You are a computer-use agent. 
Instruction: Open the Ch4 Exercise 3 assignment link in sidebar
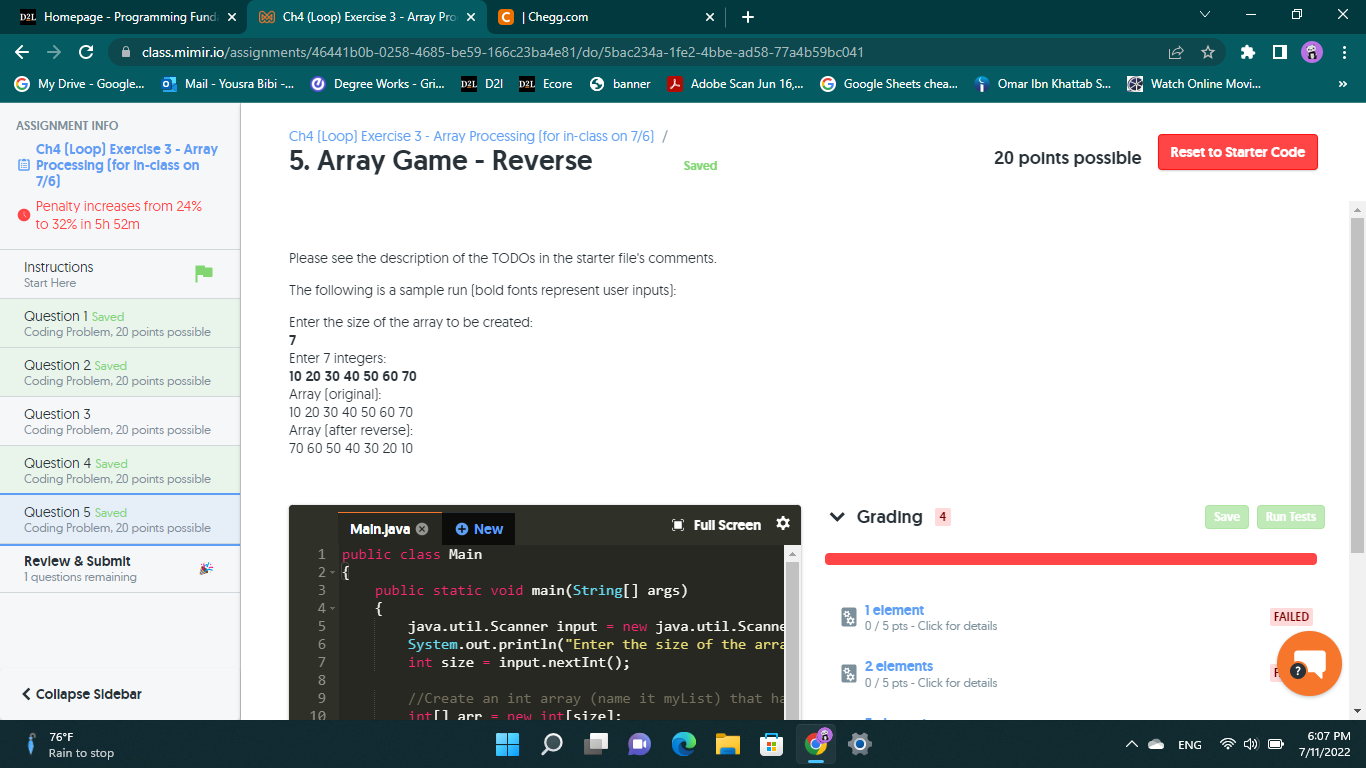127,165
